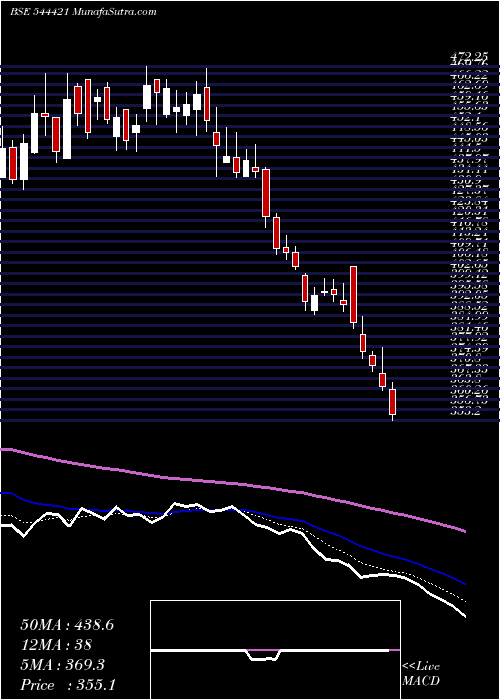Select the '12MA : 38' readout
This screenshot has height=700, width=500.
coord(56,645)
